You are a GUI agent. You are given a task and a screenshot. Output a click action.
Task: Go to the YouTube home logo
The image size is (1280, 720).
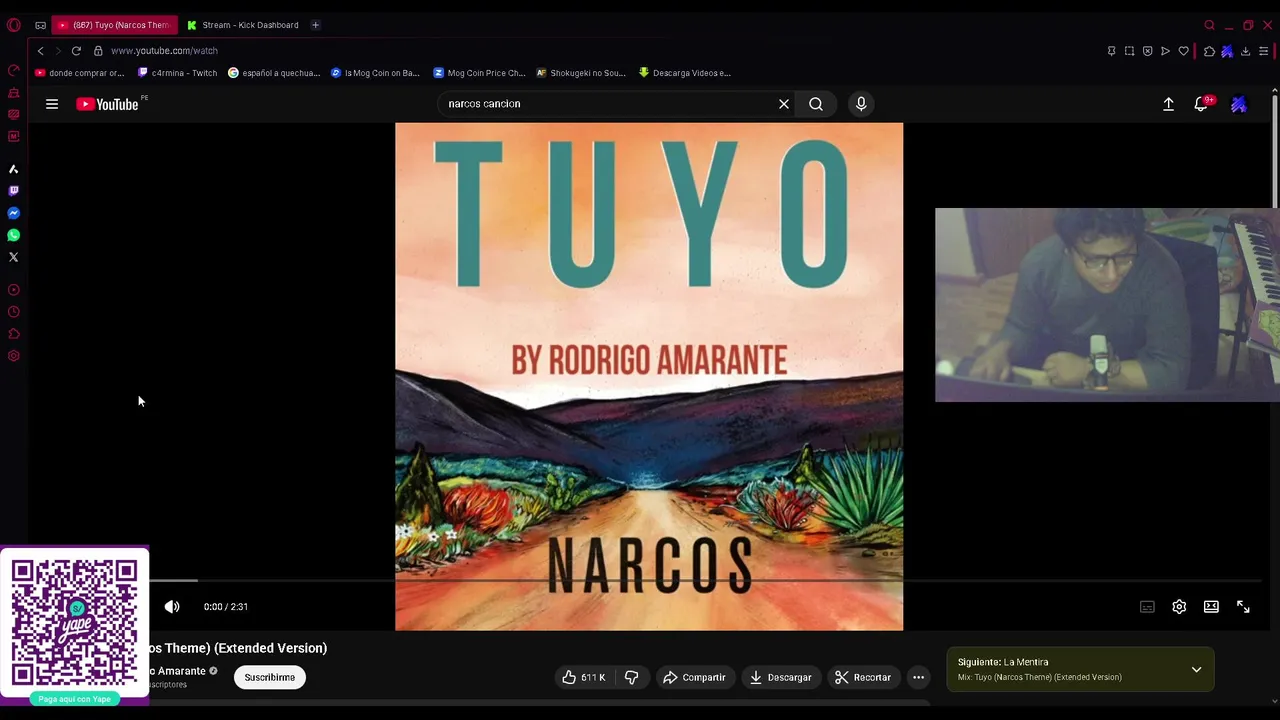pyautogui.click(x=107, y=104)
